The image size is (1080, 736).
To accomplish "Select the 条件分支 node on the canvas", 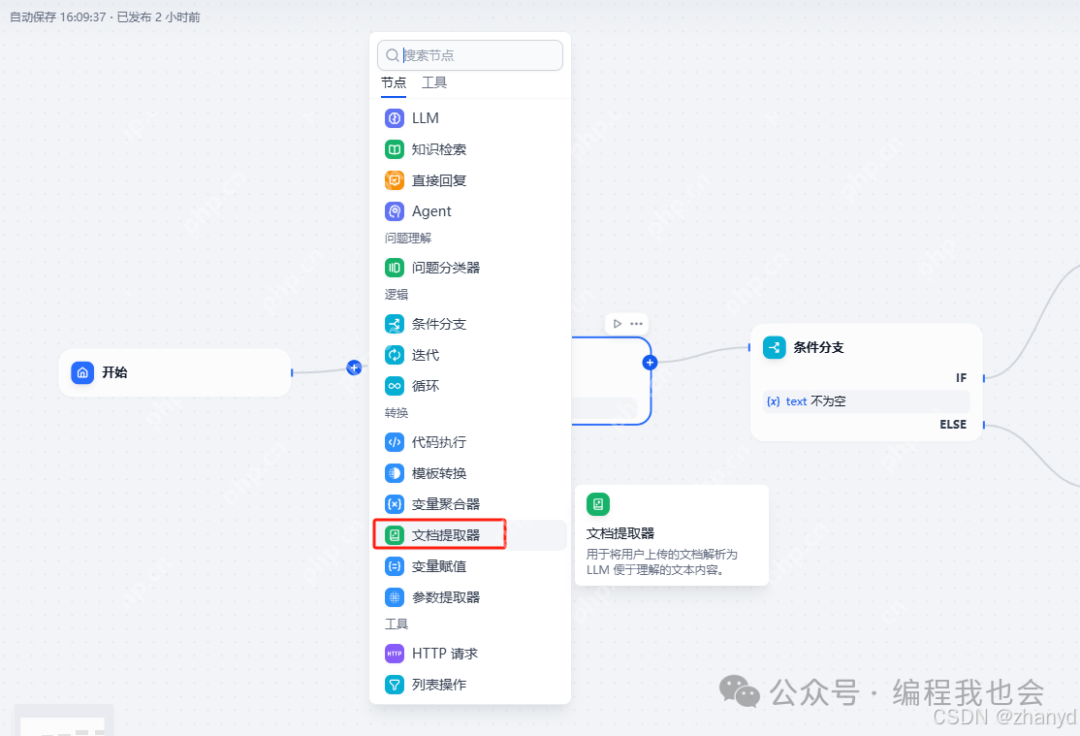I will click(x=866, y=382).
